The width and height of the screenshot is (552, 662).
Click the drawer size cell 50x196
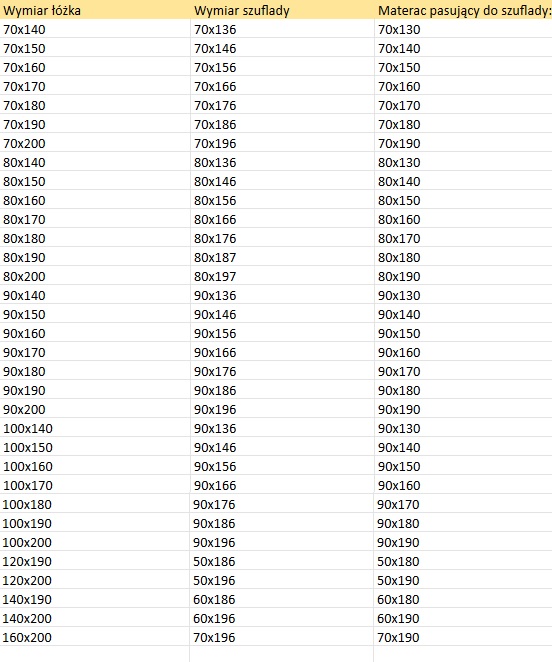point(281,580)
